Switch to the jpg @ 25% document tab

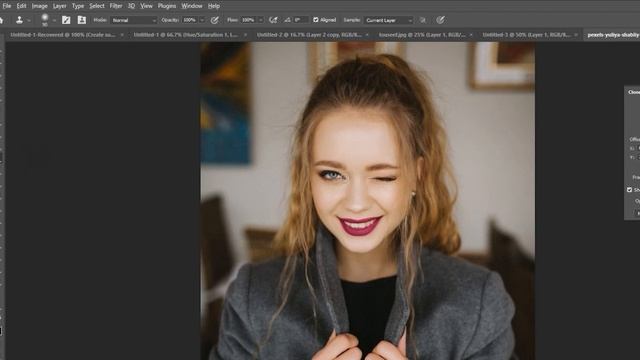click(422, 35)
